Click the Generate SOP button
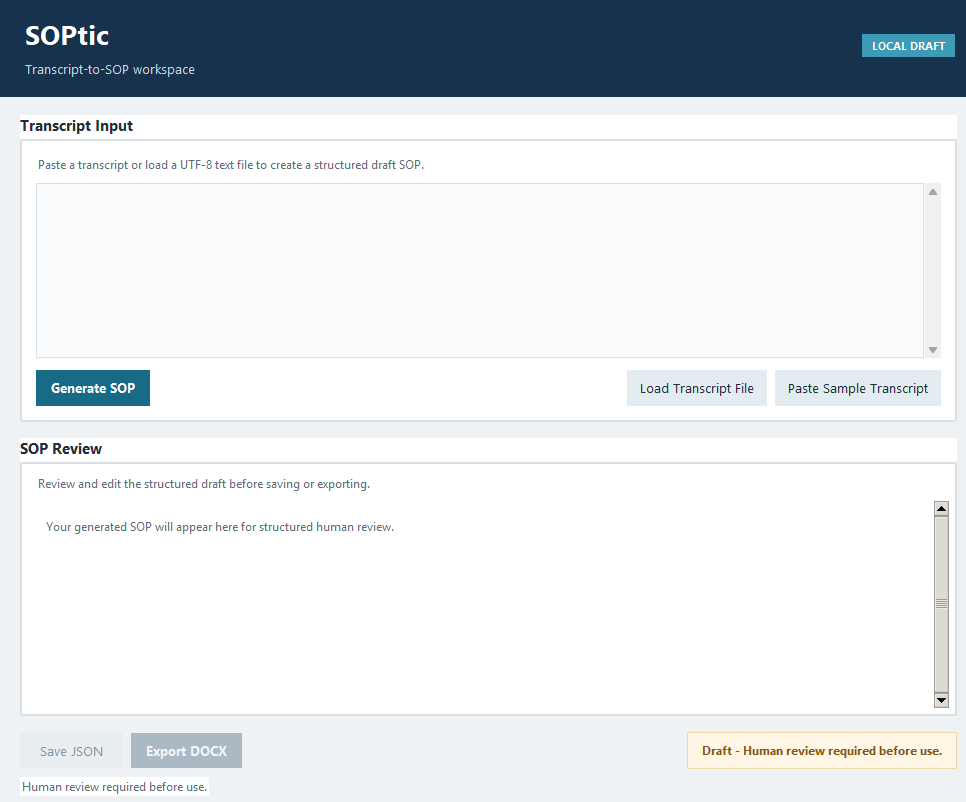Viewport: 966px width, 802px height. [x=93, y=388]
